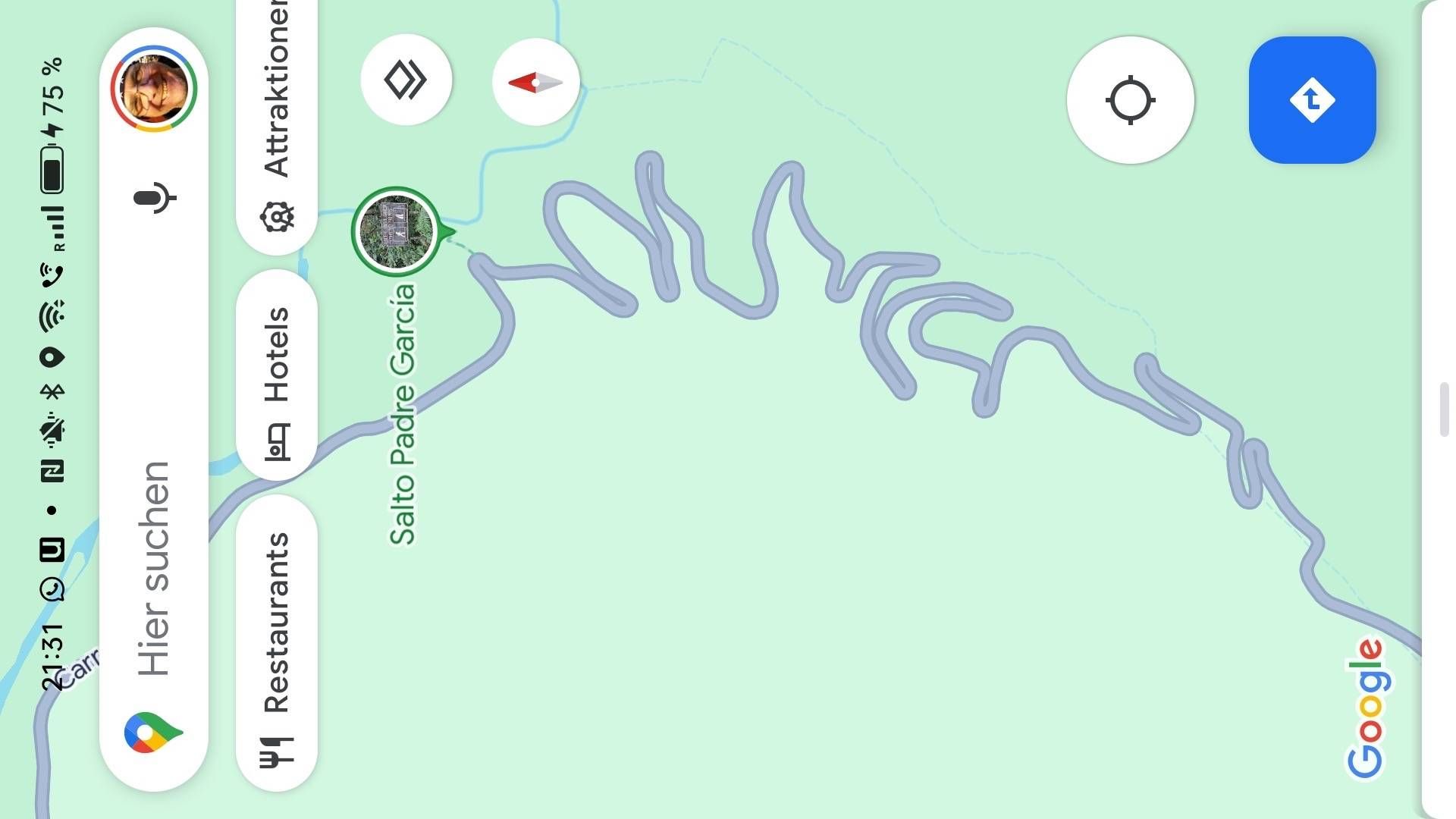Tap the attractions icon on chip
The image size is (1456, 819).
277,217
